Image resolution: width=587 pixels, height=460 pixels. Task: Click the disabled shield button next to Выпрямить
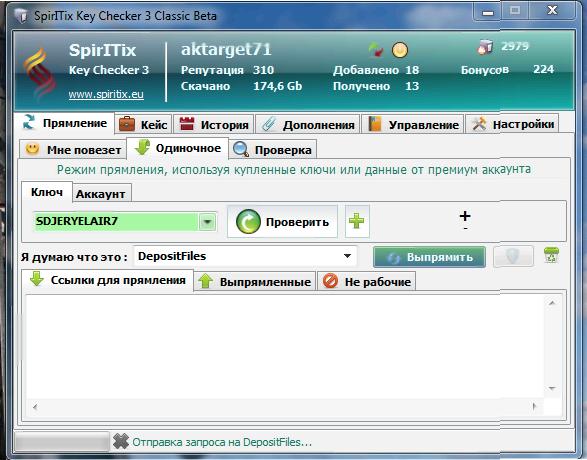click(x=513, y=256)
